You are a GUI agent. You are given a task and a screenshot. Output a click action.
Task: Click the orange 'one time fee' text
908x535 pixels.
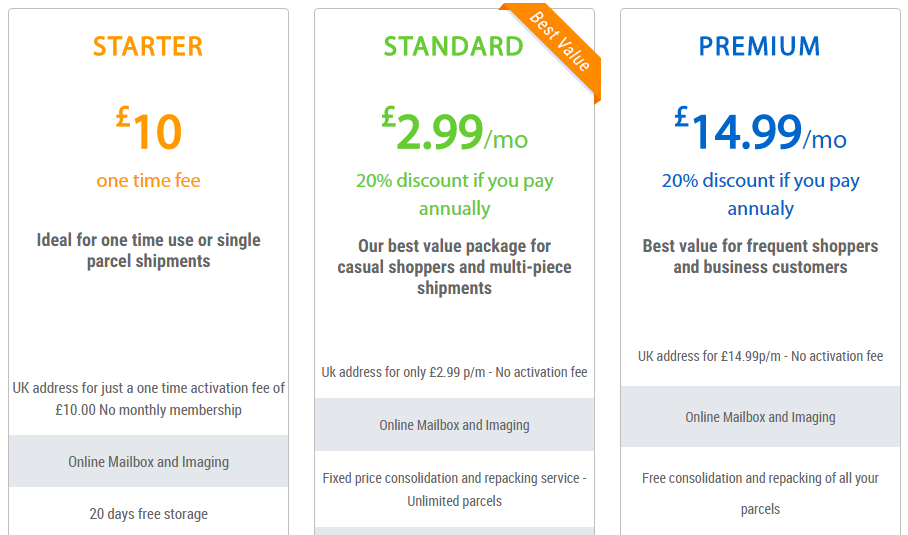click(x=148, y=181)
